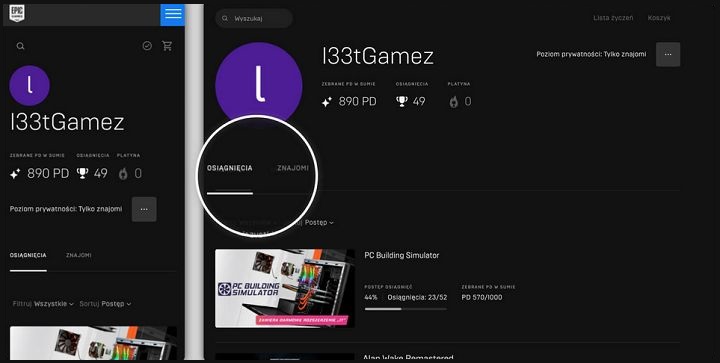Open the cropped game thumbnail in mobile view
This screenshot has width=720, height=363.
point(93,343)
